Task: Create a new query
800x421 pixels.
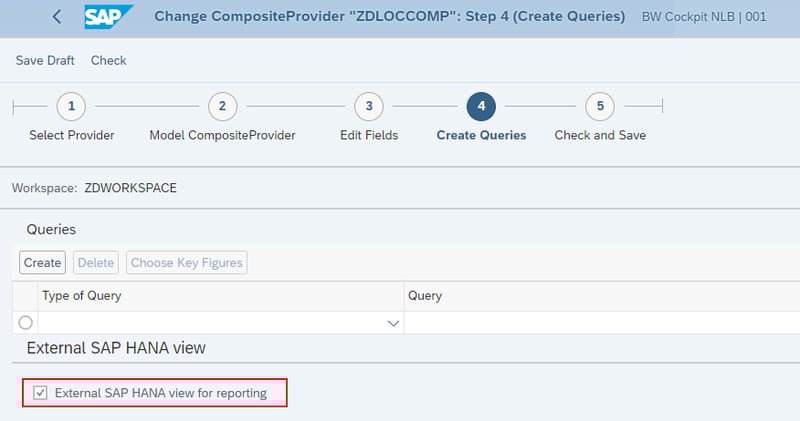Action: [x=42, y=262]
